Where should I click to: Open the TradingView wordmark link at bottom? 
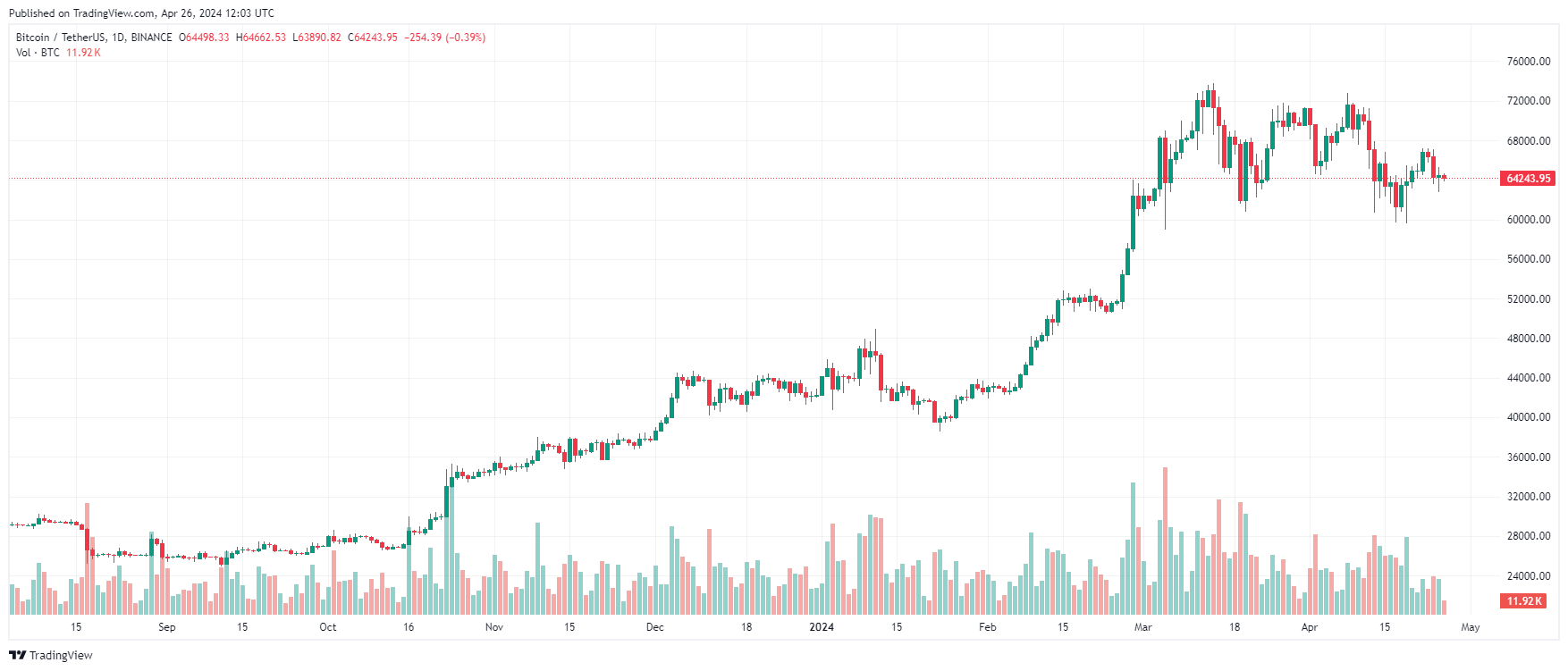(61, 655)
